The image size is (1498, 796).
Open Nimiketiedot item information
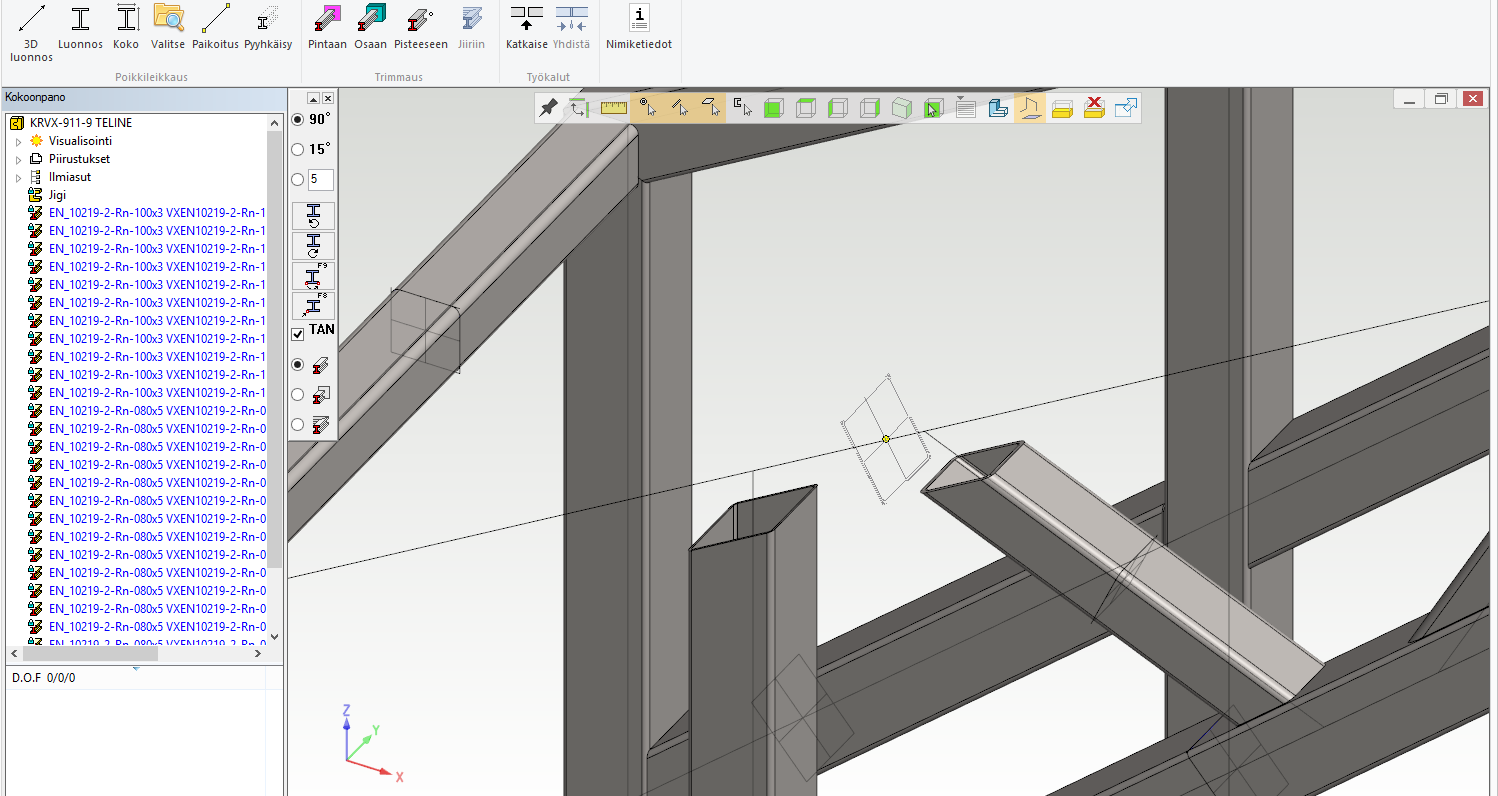pyautogui.click(x=639, y=19)
